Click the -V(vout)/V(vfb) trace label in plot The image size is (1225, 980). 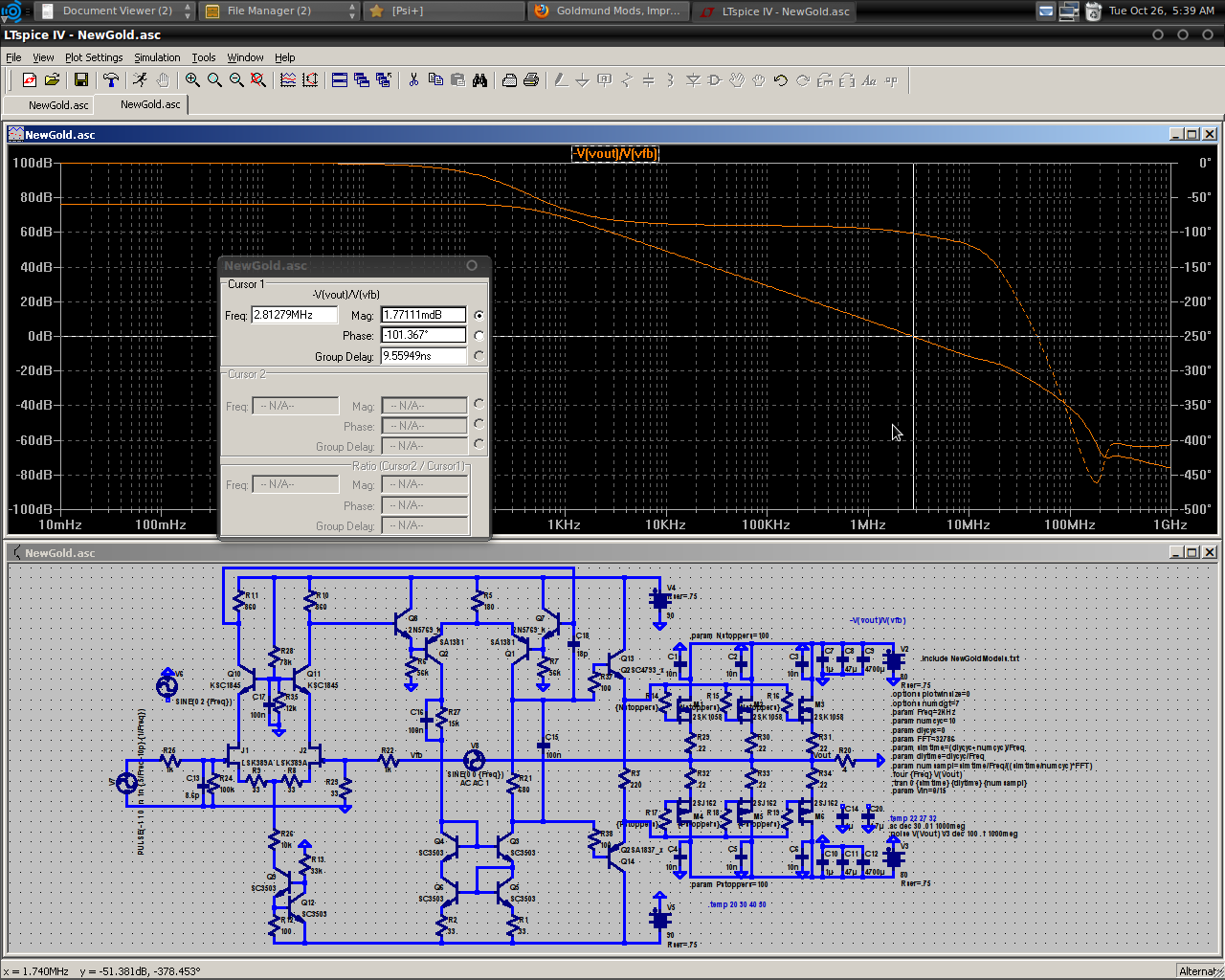click(615, 153)
